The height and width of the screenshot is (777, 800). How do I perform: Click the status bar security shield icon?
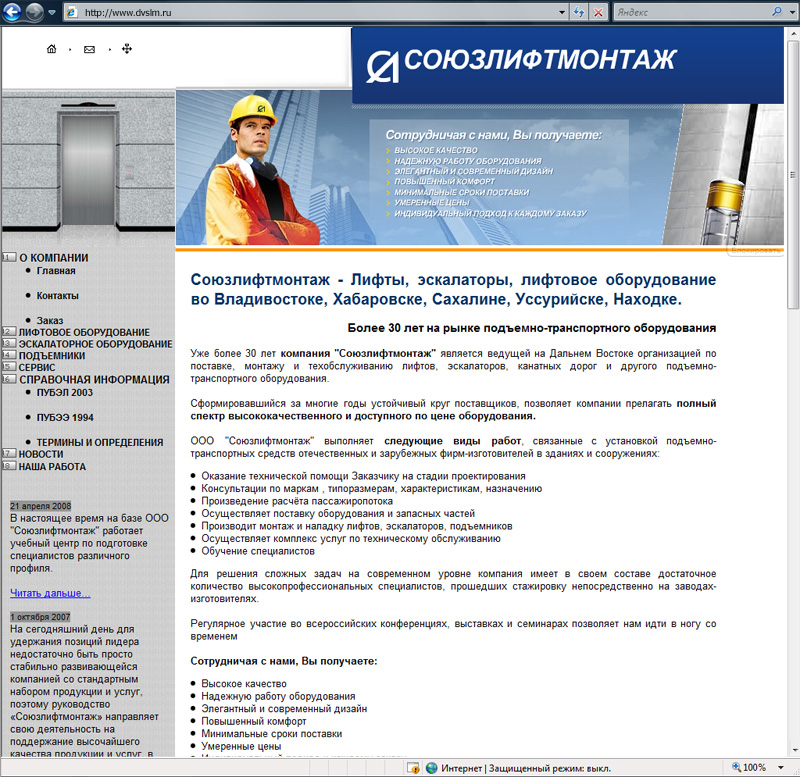(x=413, y=768)
